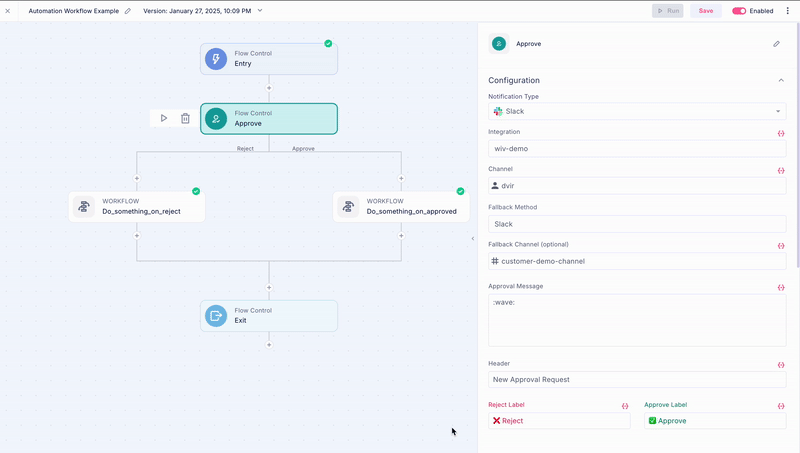Click the run play icon beside Approve node
This screenshot has width=800, height=453.
(164, 118)
